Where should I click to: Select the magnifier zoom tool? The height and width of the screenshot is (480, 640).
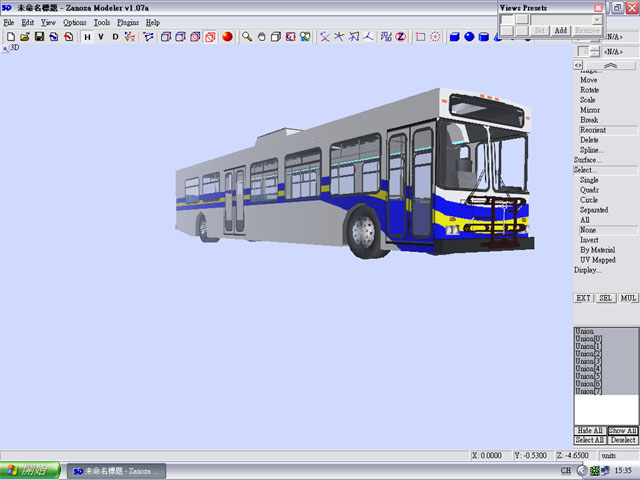[x=247, y=37]
